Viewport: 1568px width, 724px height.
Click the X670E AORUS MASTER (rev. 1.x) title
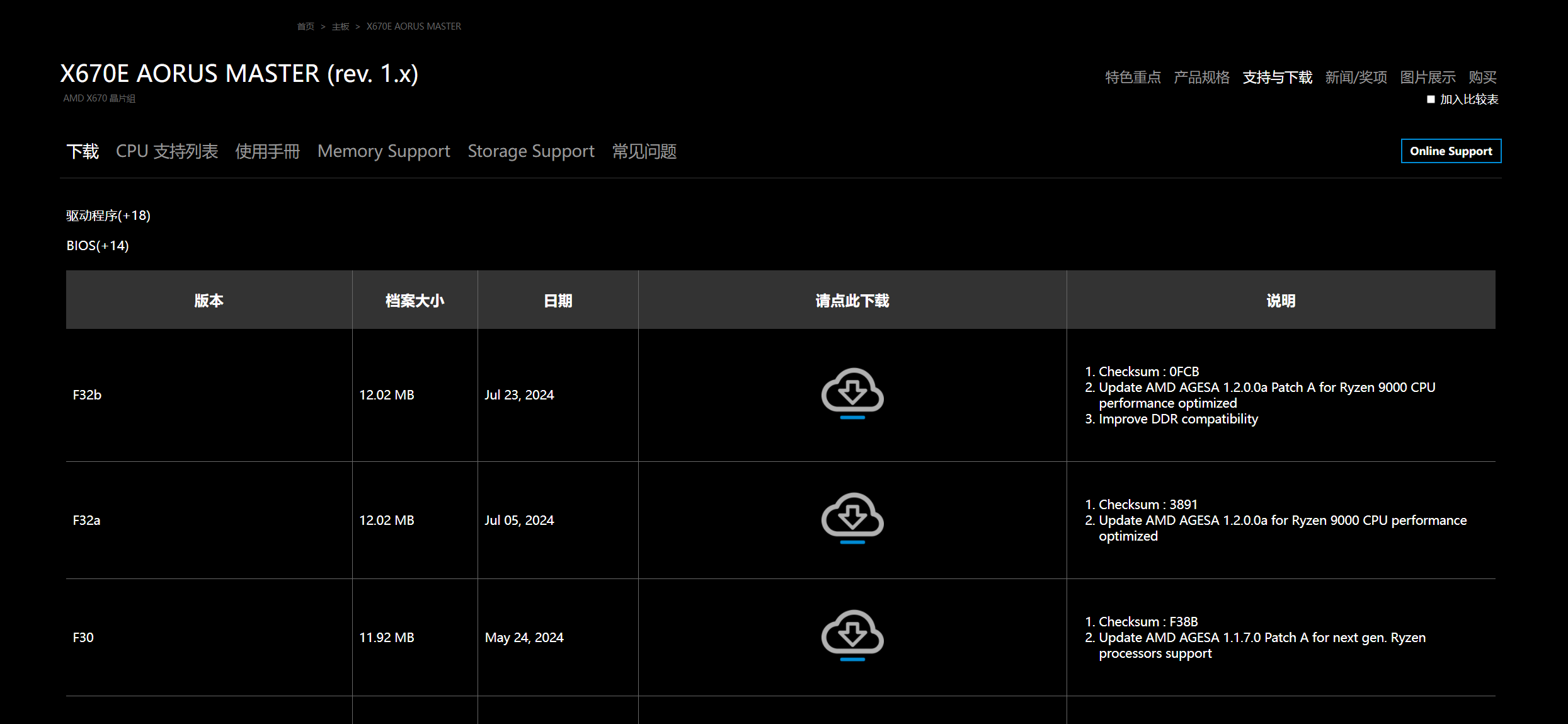click(x=239, y=74)
